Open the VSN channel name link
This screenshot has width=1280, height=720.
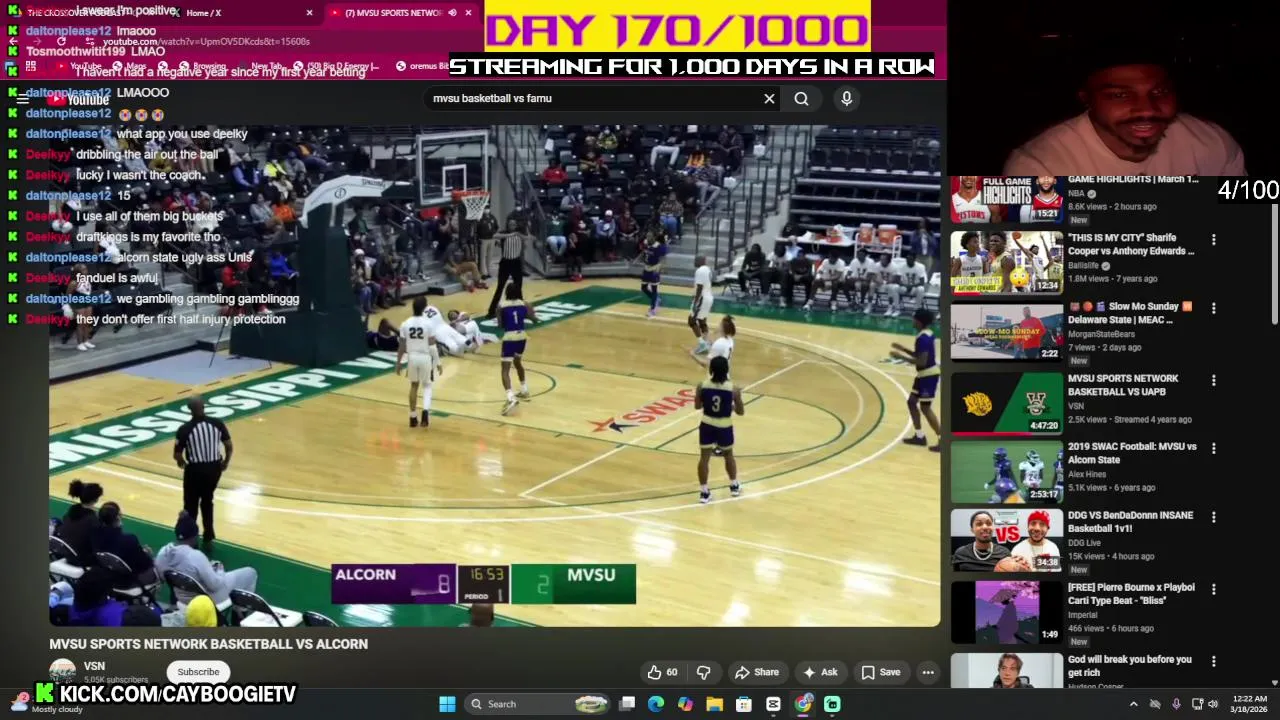click(94, 666)
